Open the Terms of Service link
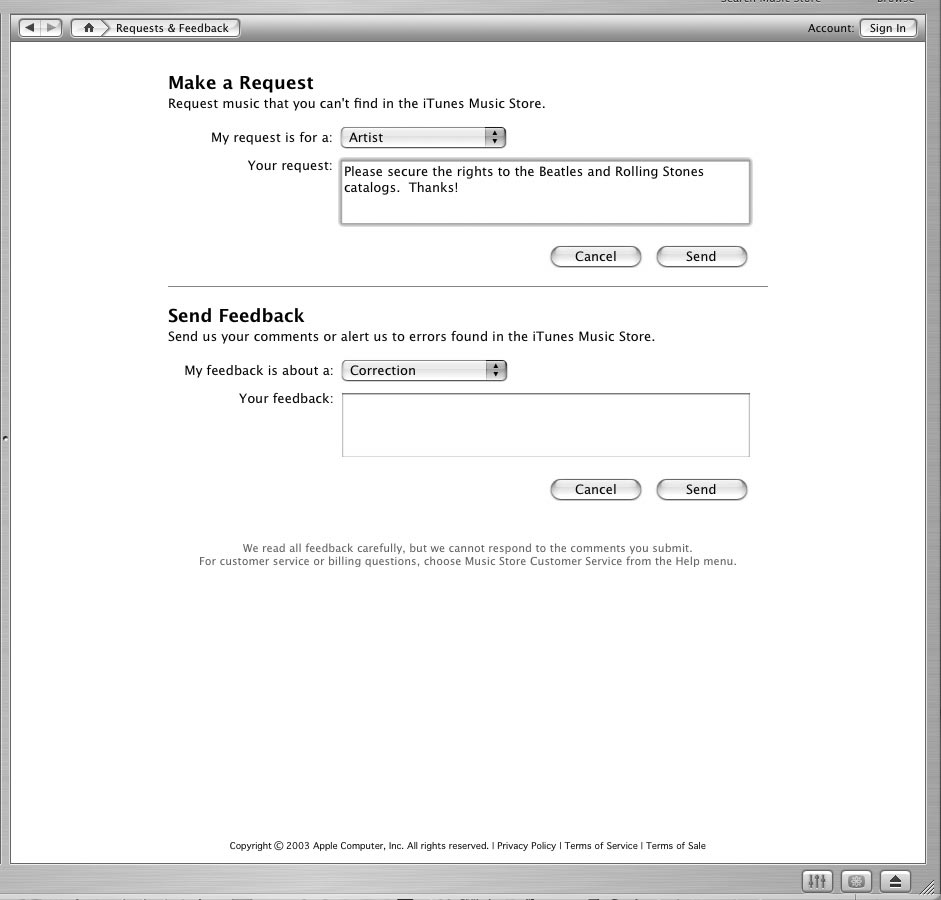The width and height of the screenshot is (941, 900). click(x=601, y=845)
